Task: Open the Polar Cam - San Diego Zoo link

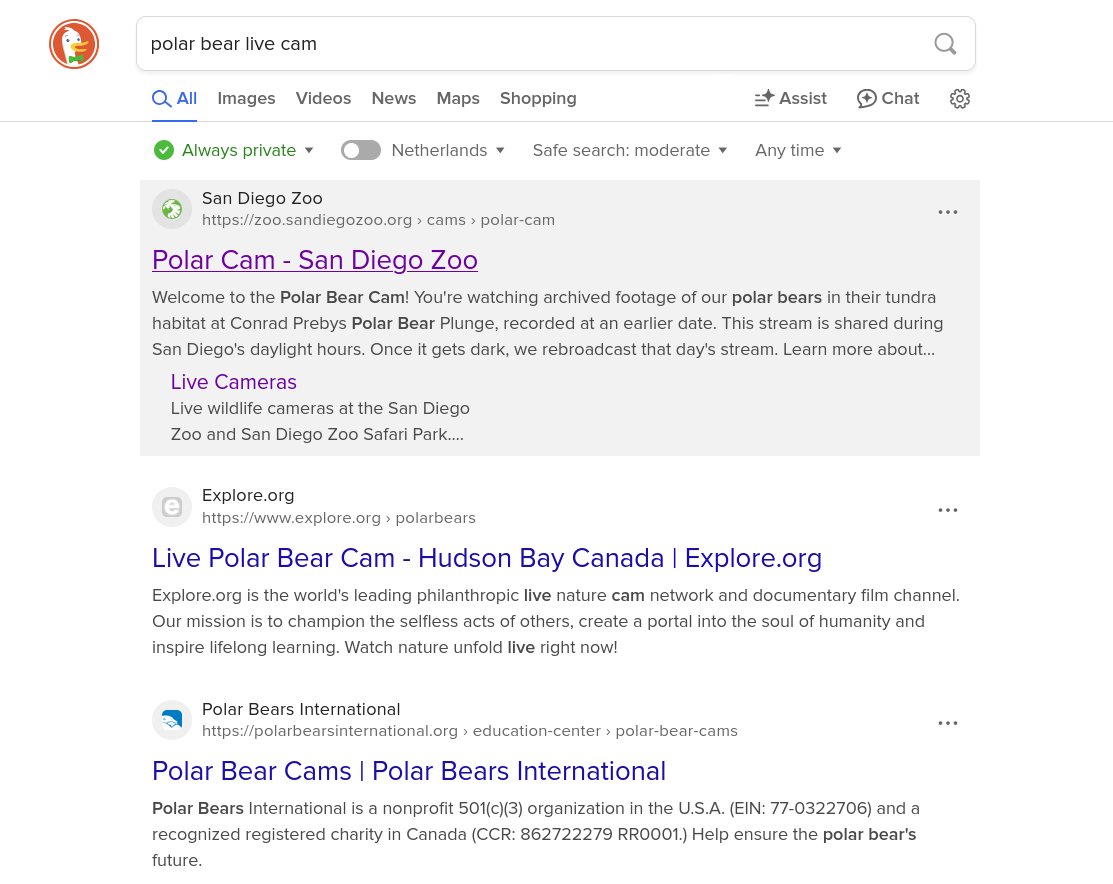Action: (x=315, y=261)
